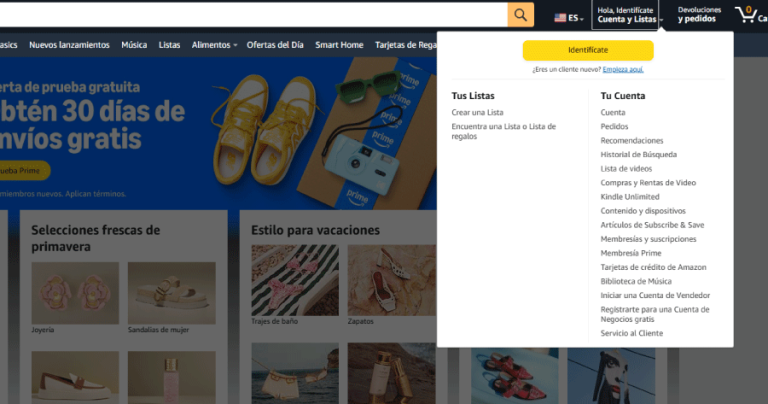Open Devoluciones y pedidos
The image size is (768, 404).
(699, 15)
